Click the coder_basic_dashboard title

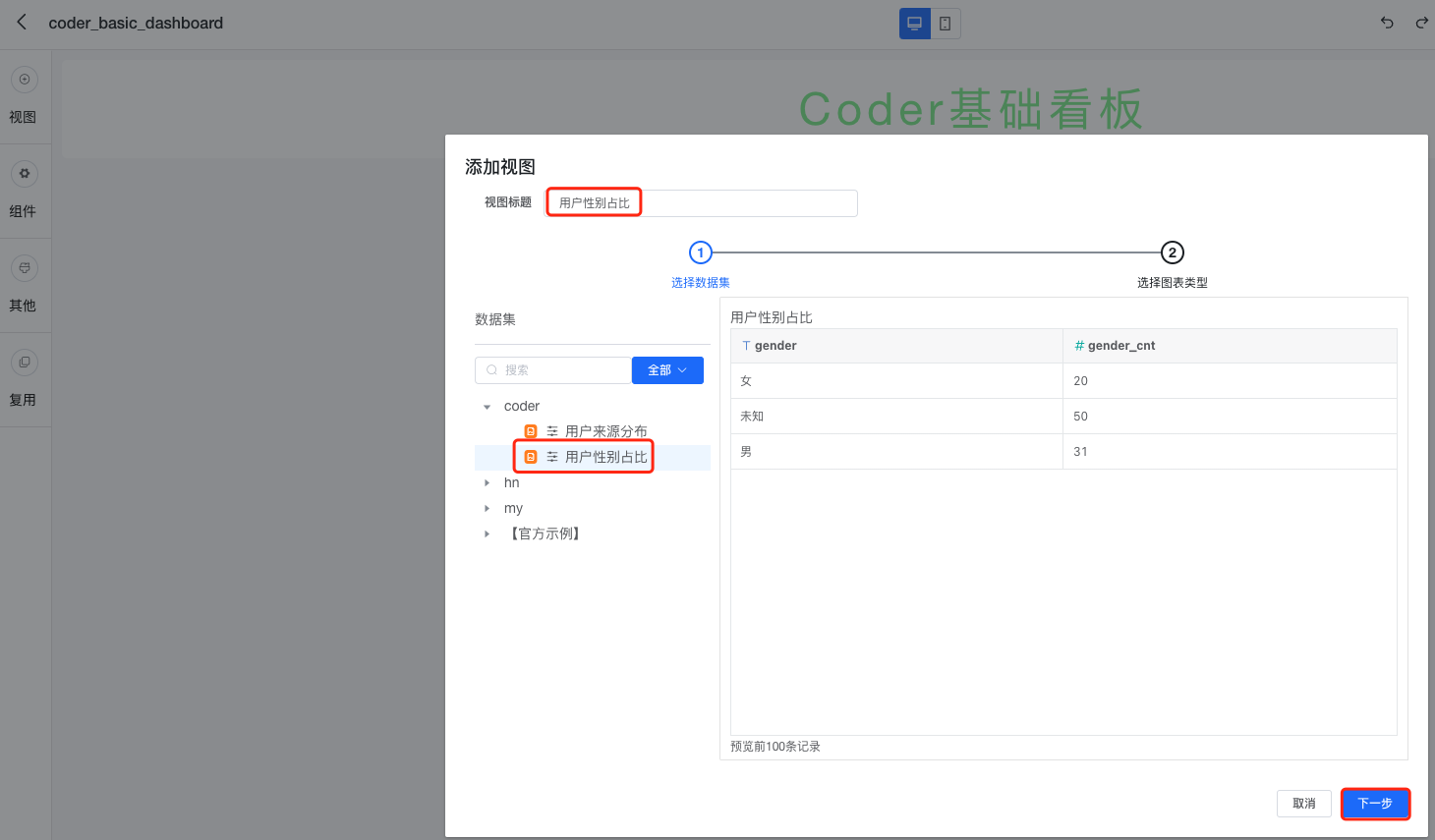click(x=136, y=23)
